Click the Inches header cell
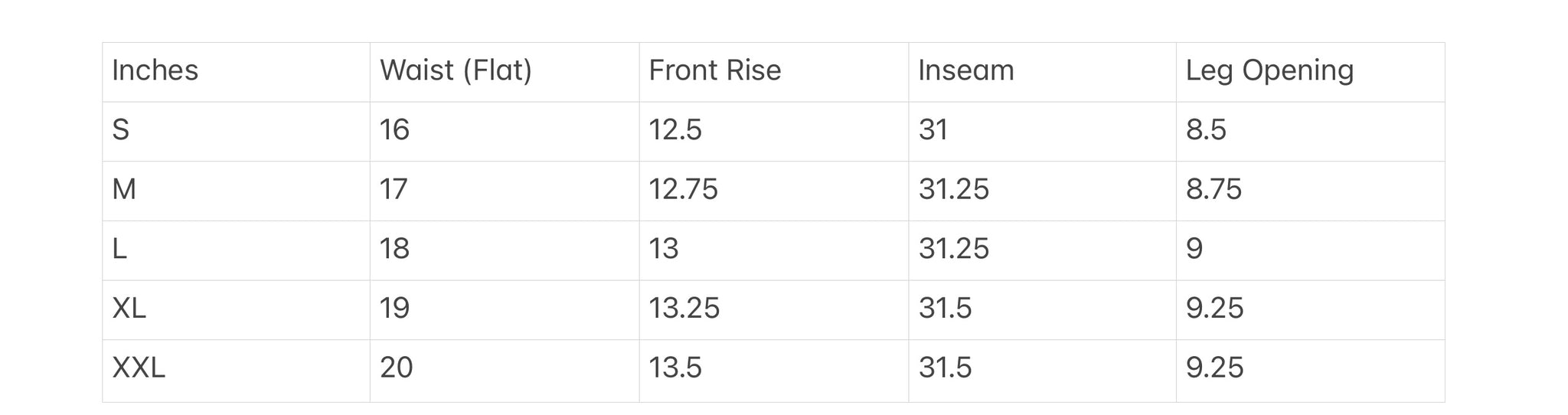The image size is (1568, 415). coord(155,70)
